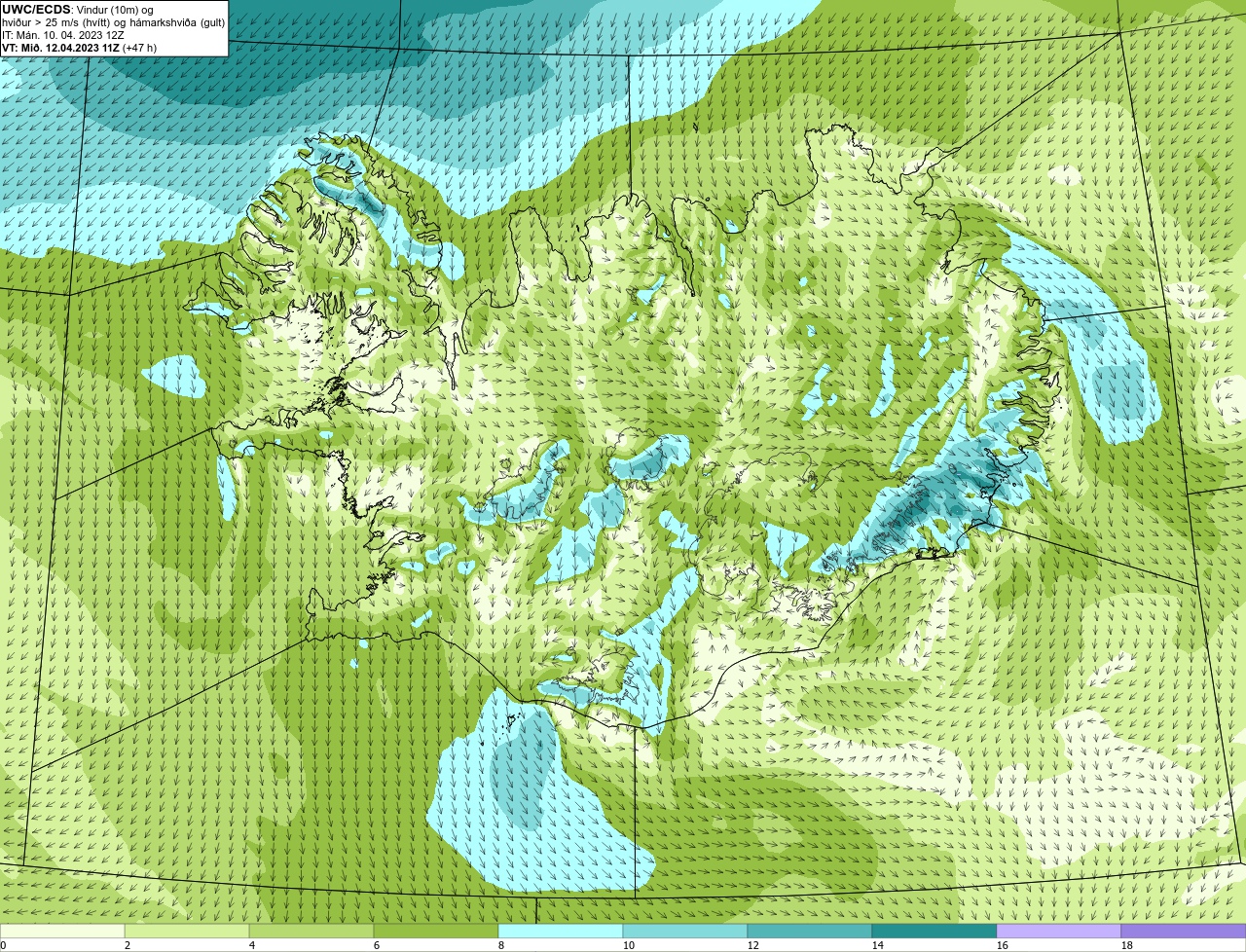Click the legend scale label '18'
Image resolution: width=1246 pixels, height=952 pixels.
1127,945
